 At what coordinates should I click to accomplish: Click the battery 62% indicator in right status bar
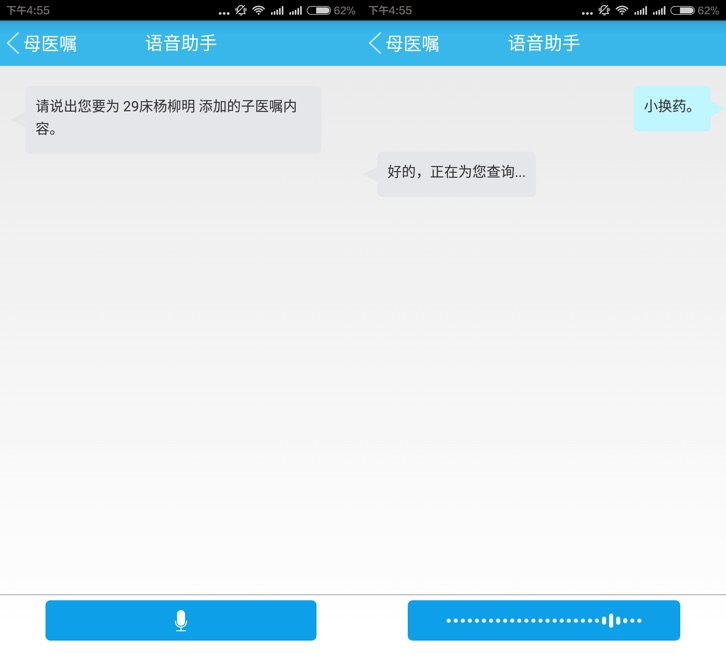(694, 10)
